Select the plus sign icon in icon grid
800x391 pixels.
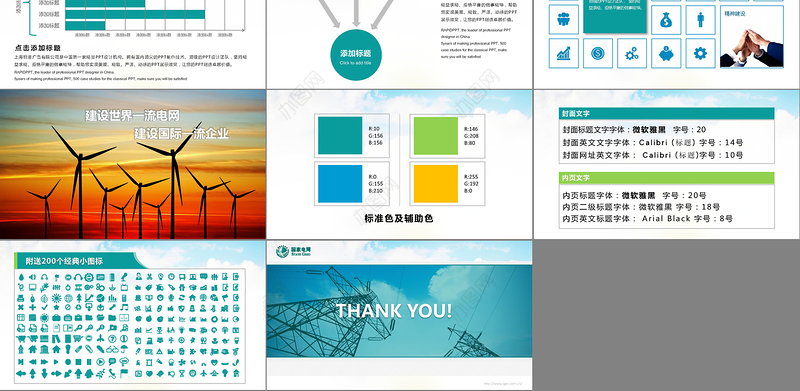pyautogui.click(x=33, y=307)
